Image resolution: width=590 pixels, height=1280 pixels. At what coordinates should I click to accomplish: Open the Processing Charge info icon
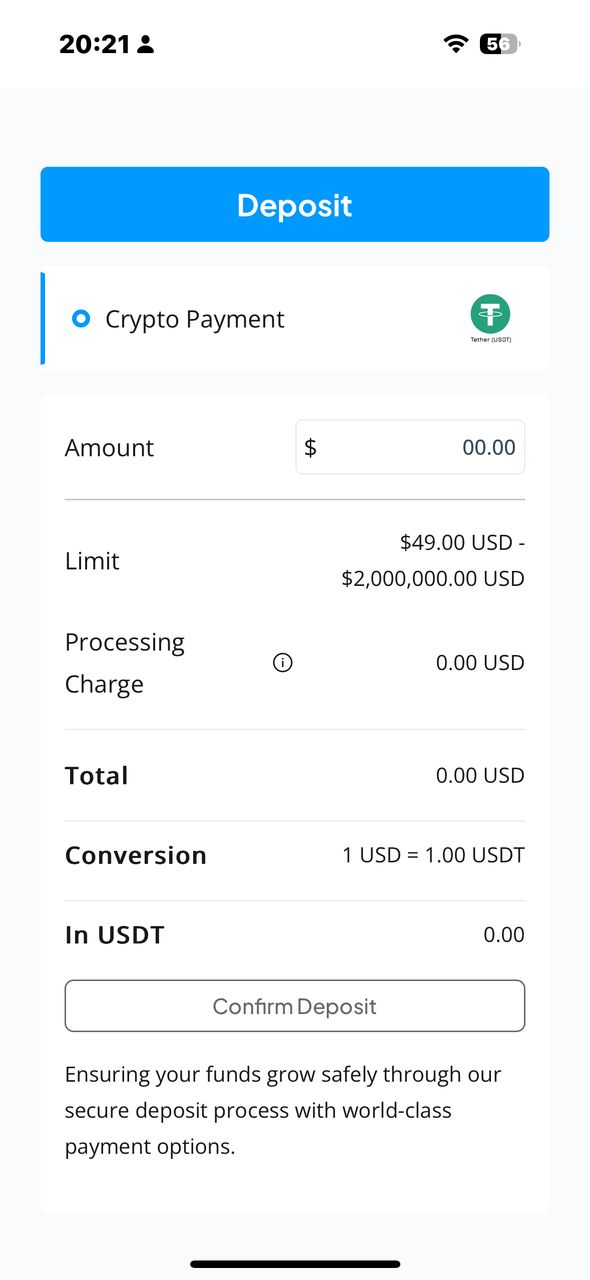[283, 663]
